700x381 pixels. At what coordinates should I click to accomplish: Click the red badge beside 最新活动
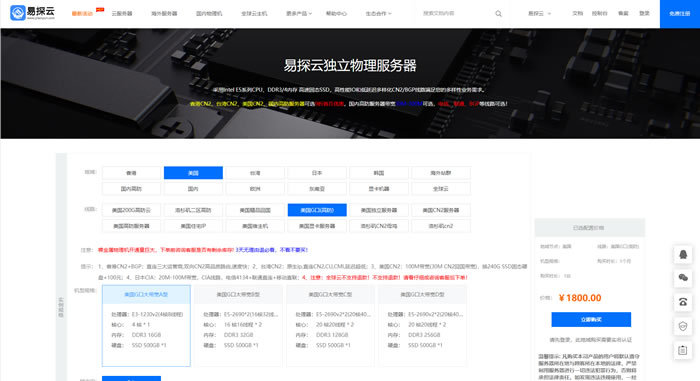tap(100, 9)
